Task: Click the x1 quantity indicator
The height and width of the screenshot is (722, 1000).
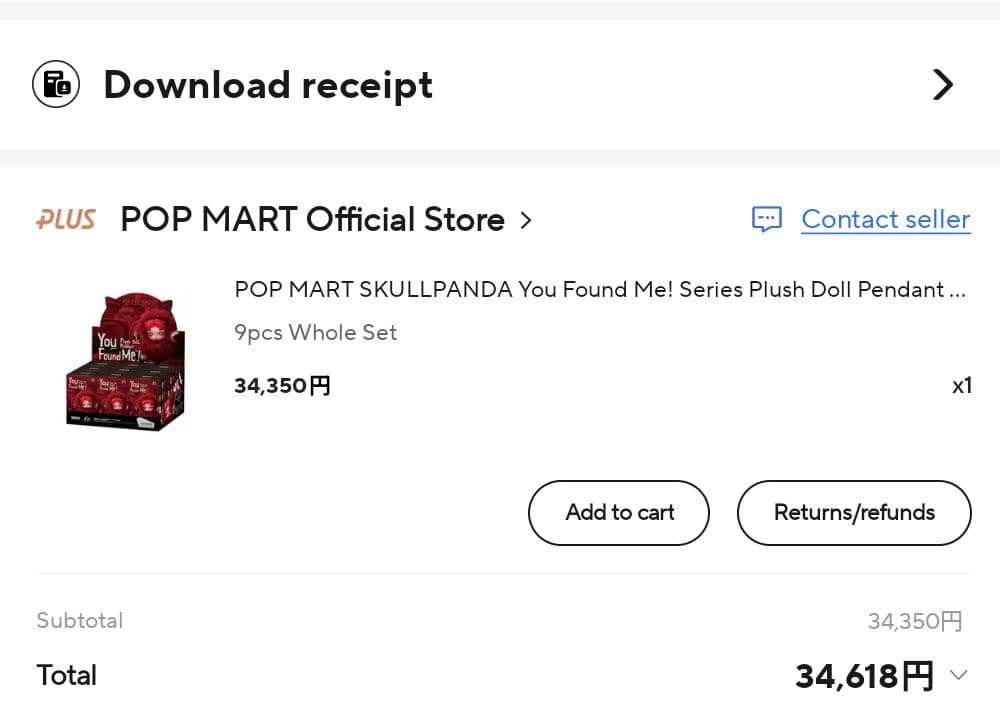Action: 961,386
